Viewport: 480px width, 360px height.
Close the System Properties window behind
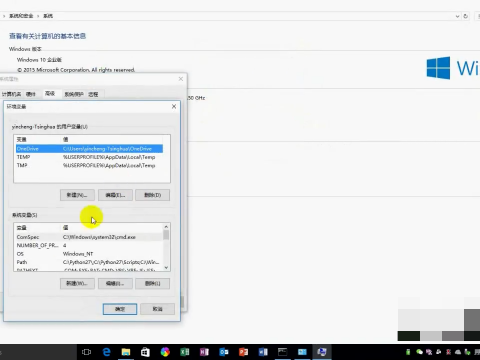tap(181, 79)
